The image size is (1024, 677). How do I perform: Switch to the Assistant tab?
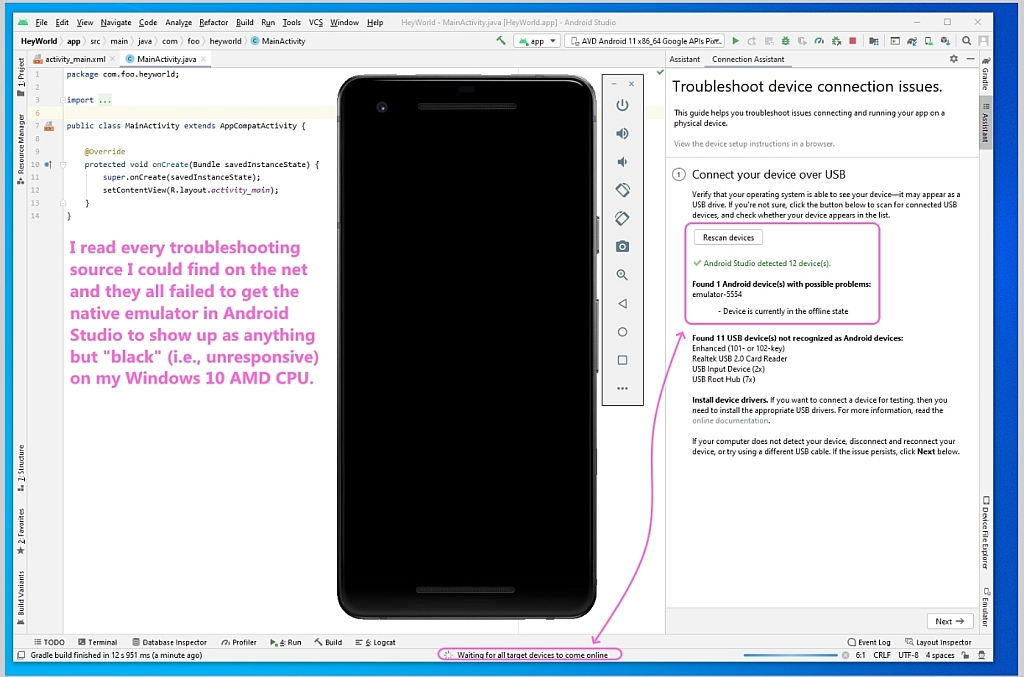(684, 59)
